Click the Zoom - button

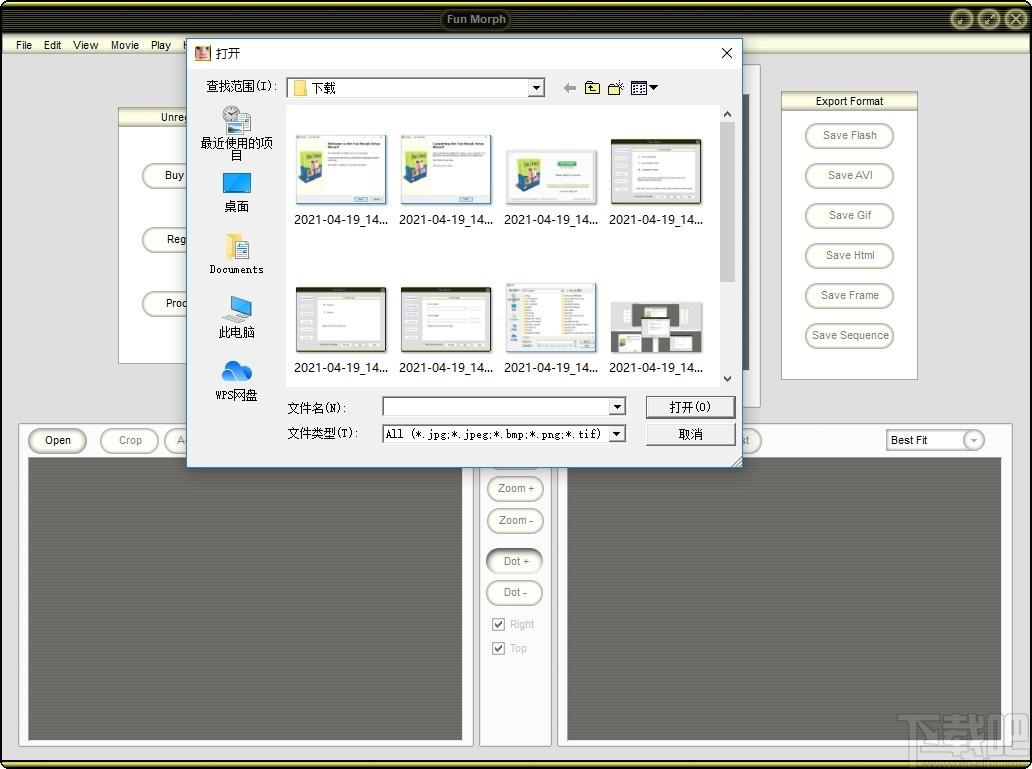(x=515, y=521)
